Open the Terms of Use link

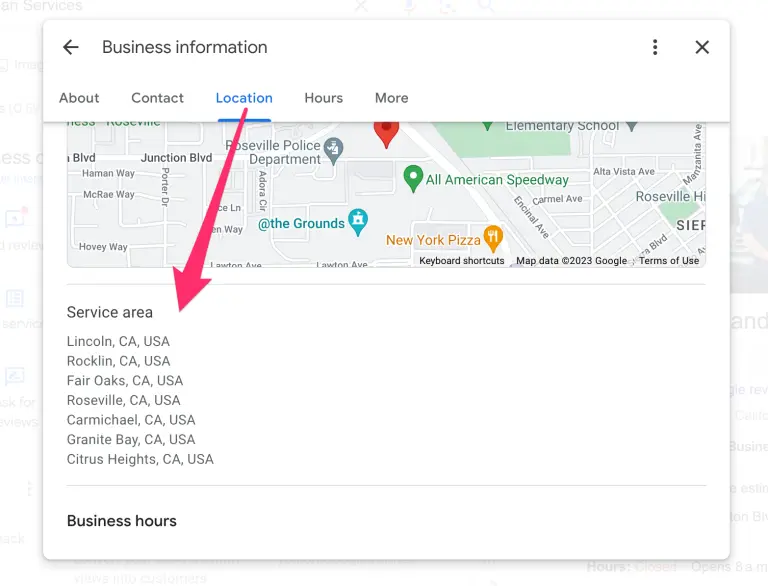(669, 261)
